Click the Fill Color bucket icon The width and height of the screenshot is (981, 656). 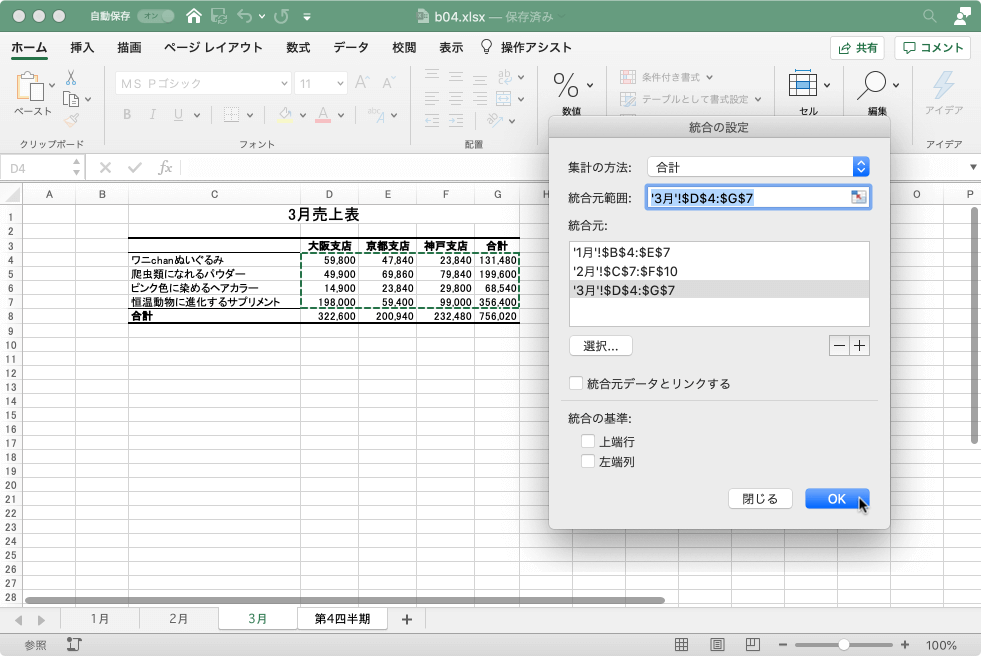click(x=285, y=114)
